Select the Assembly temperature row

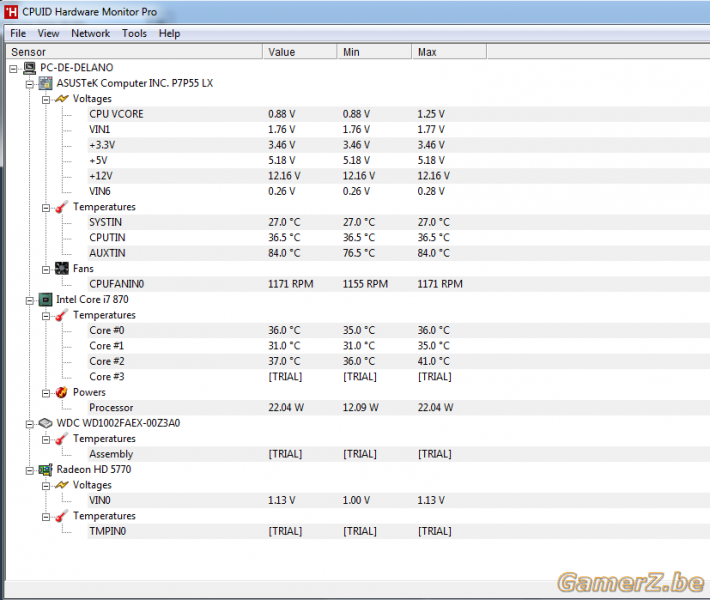pyautogui.click(x=398, y=454)
